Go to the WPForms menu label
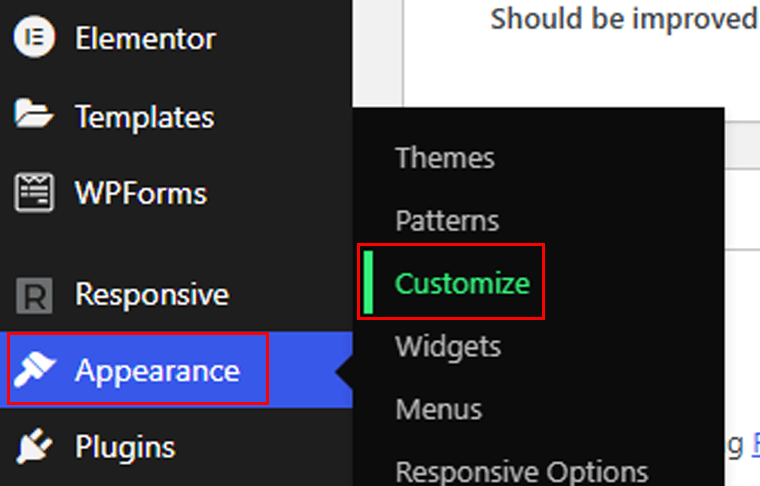 coord(141,193)
